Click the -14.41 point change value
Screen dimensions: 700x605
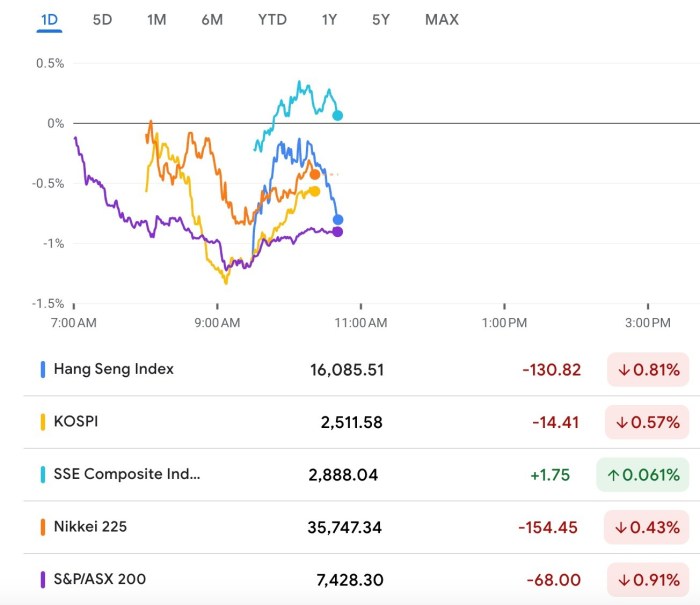(555, 422)
